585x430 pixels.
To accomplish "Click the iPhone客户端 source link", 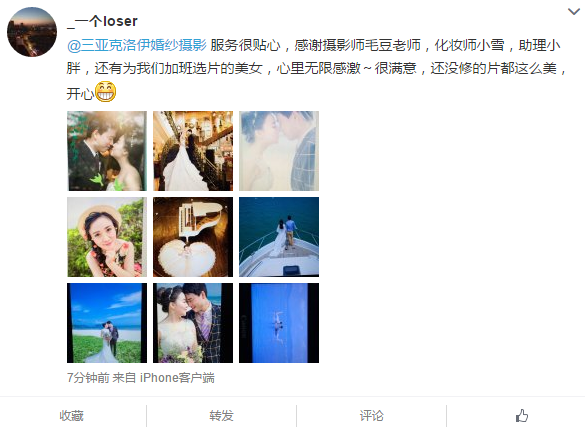I will (177, 378).
